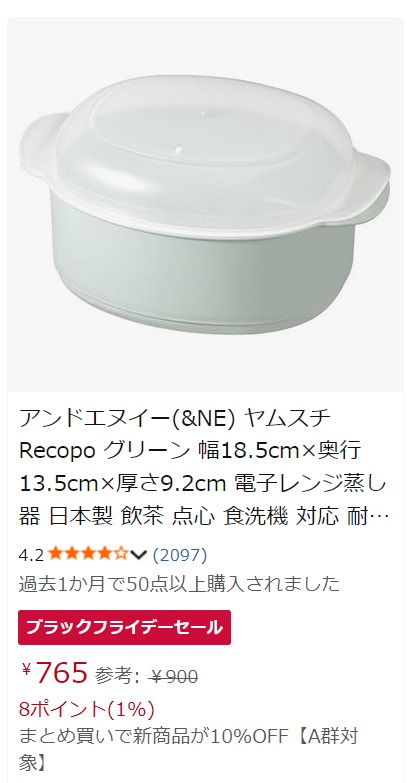Select the ブラックフライデーセール badge
Image resolution: width=407 pixels, height=783 pixels.
click(124, 627)
